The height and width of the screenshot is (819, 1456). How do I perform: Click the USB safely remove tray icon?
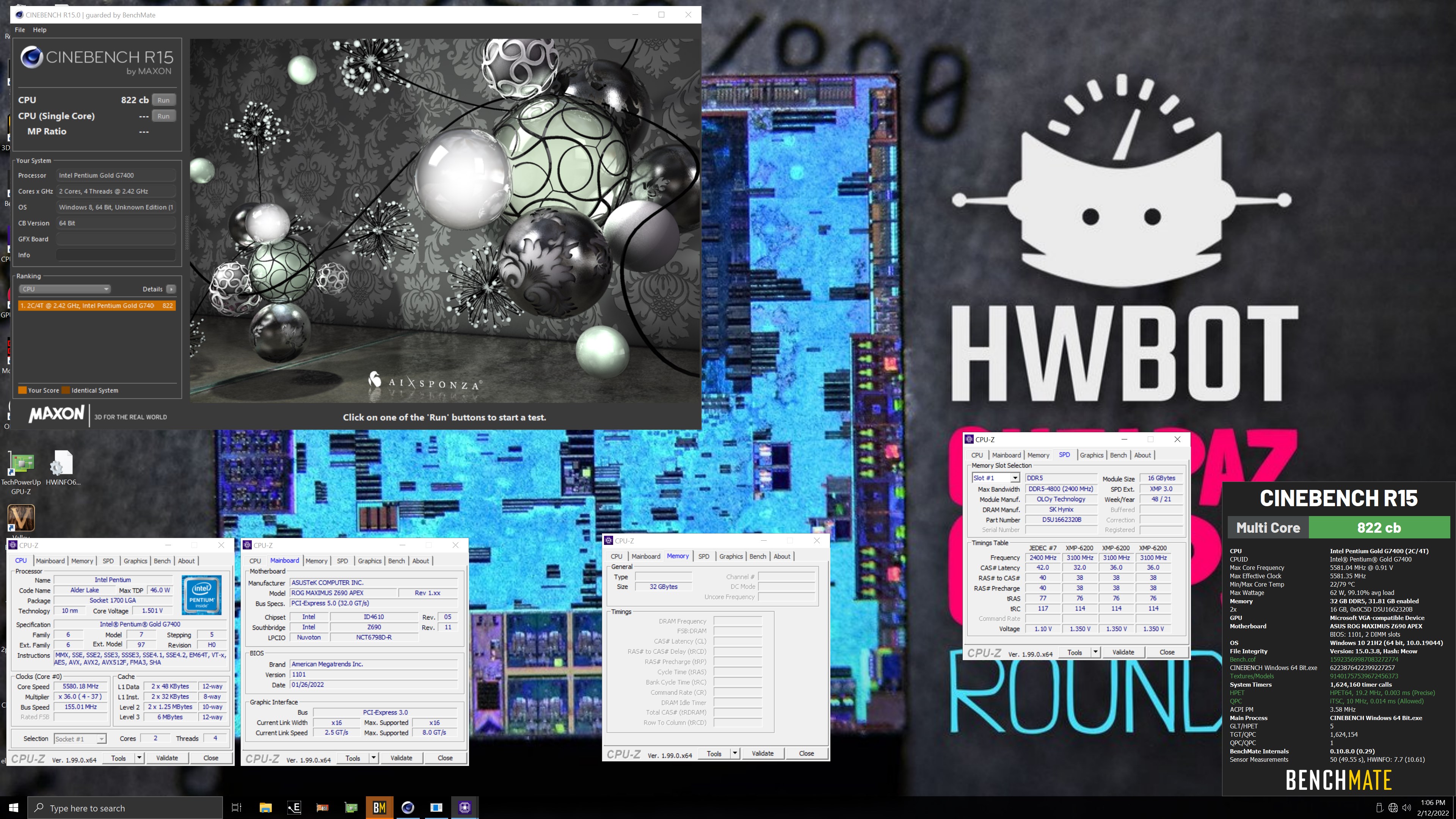click(x=1379, y=808)
